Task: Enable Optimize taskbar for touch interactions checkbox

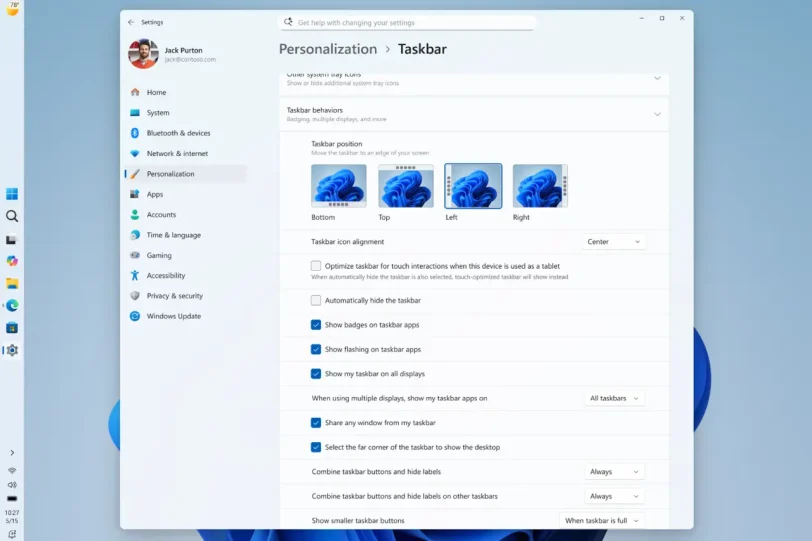Action: pyautogui.click(x=316, y=266)
